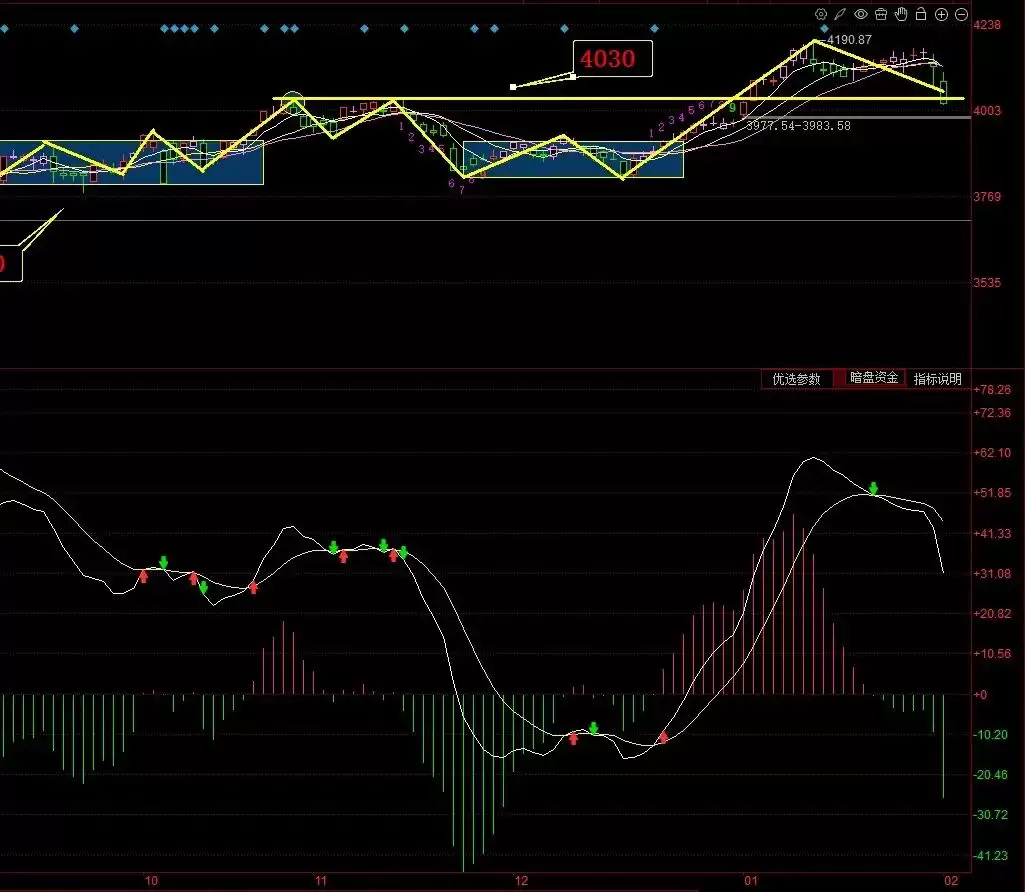This screenshot has width=1025, height=892.
Task: Open 优选参数 parameter settings
Action: 797,379
